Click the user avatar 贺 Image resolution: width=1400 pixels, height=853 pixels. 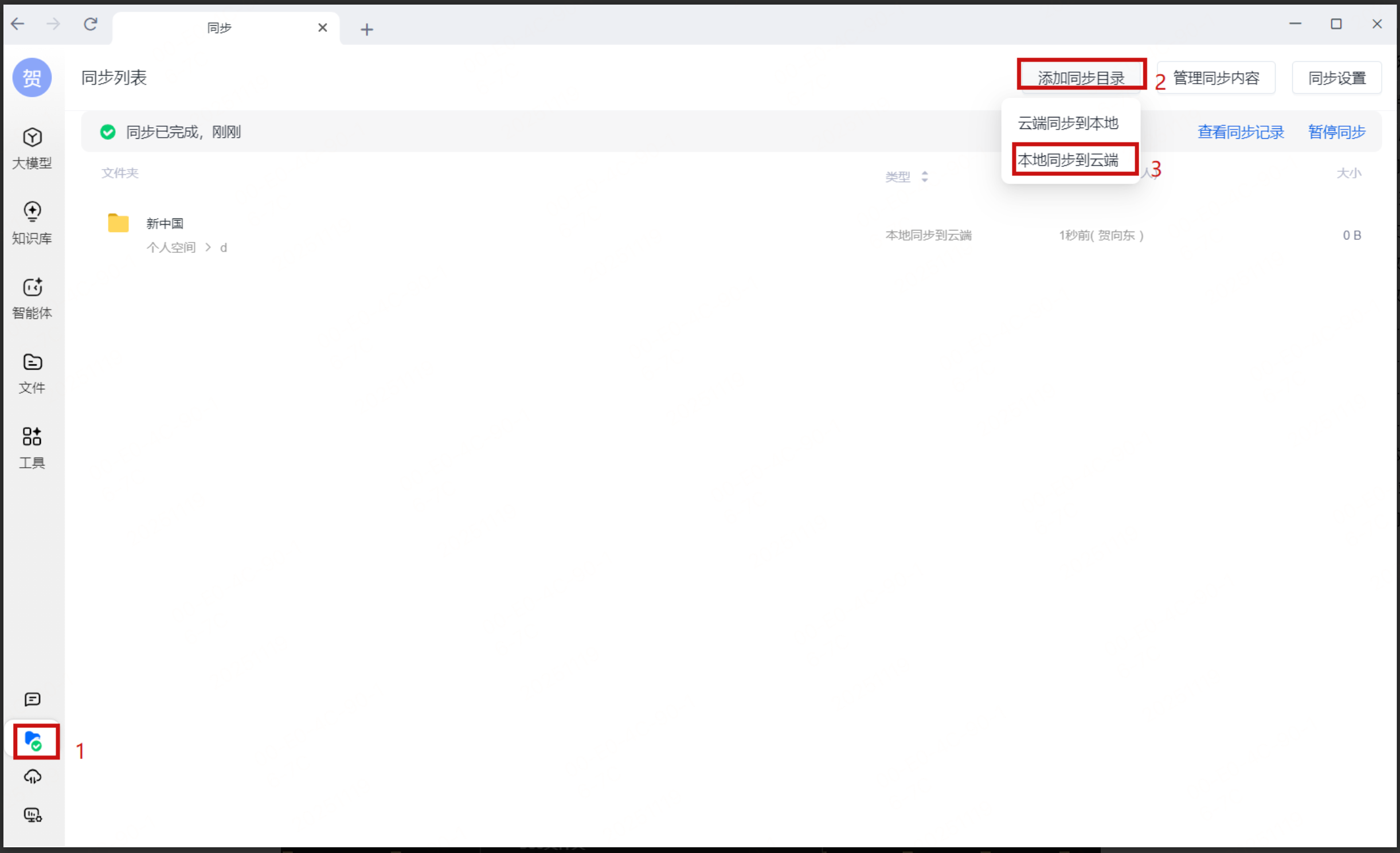[32, 77]
